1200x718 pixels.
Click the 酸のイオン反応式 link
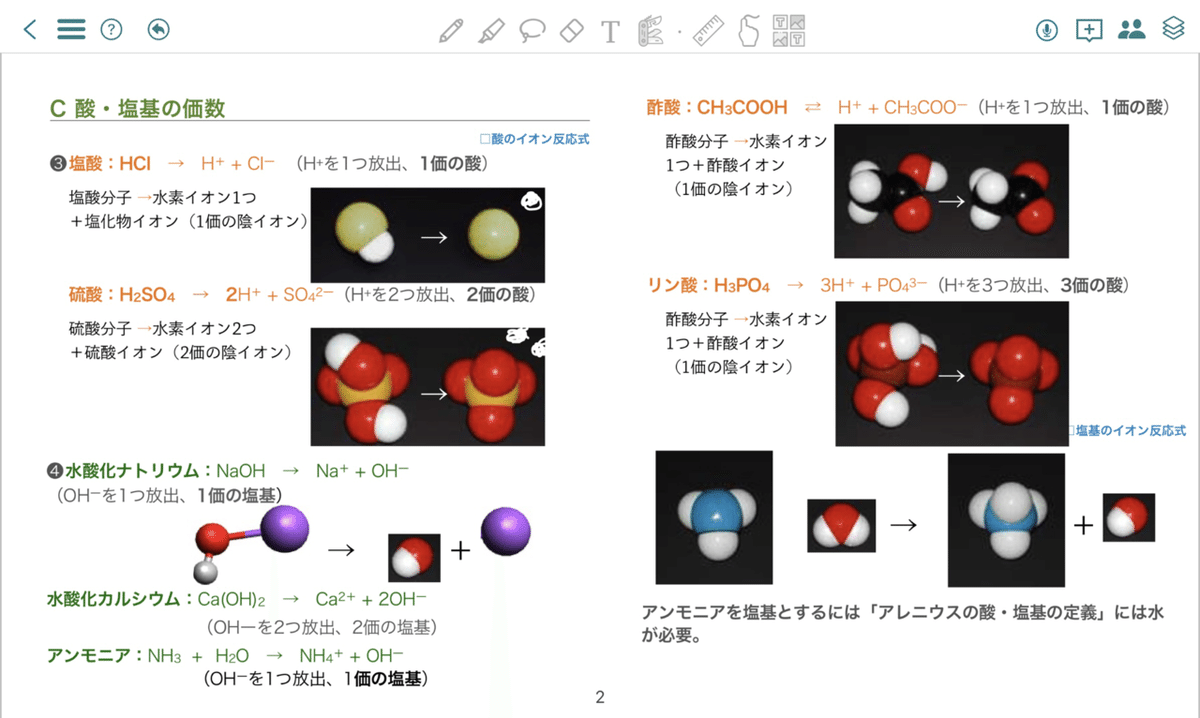[535, 139]
